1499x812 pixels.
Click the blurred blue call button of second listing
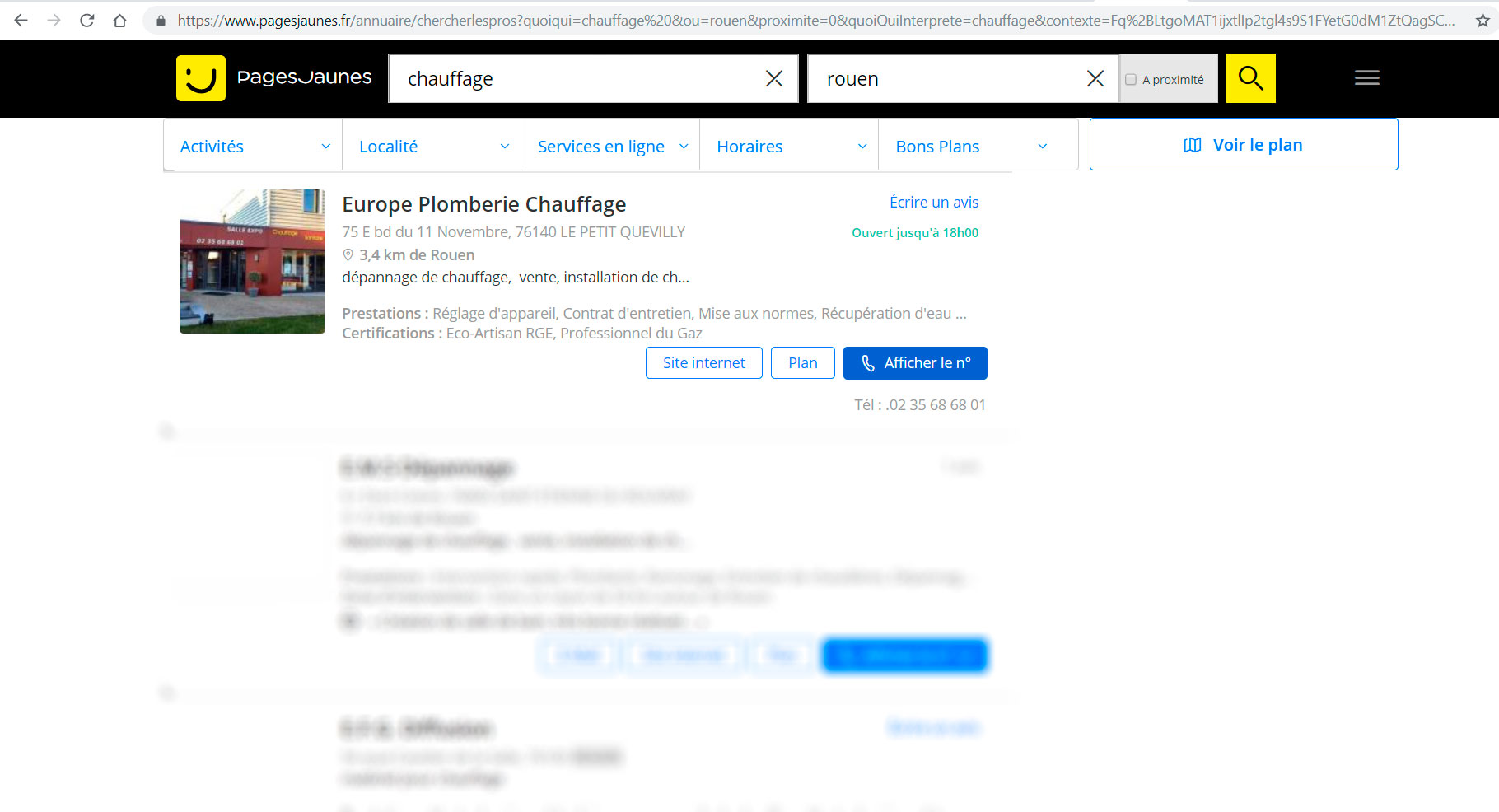(904, 656)
